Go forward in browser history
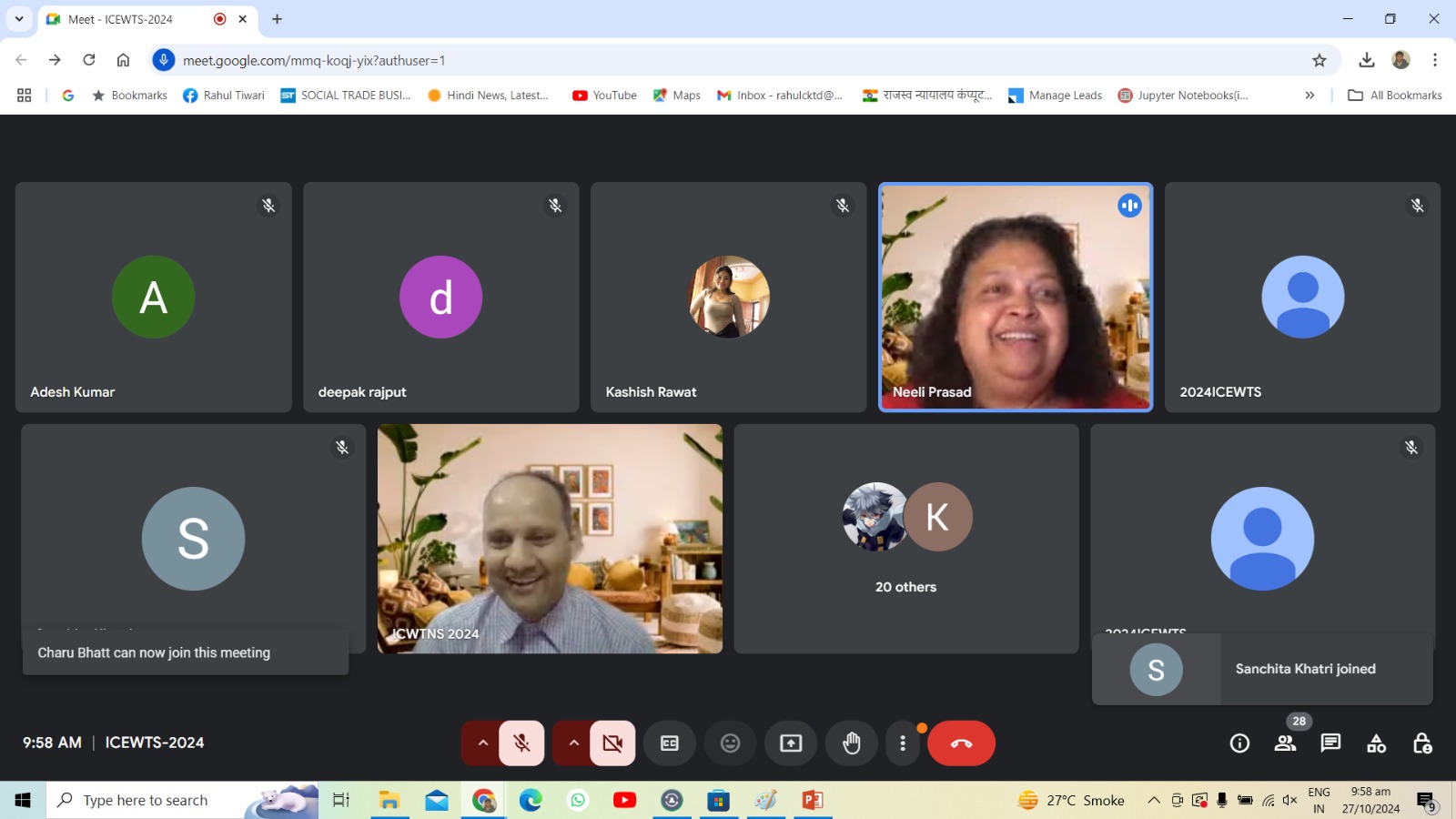Viewport: 1456px width, 819px height. click(x=55, y=60)
